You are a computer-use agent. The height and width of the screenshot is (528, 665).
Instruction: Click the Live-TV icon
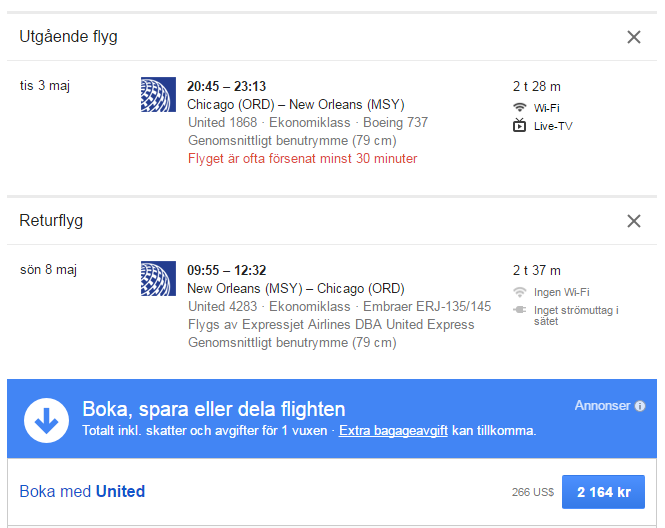point(519,126)
